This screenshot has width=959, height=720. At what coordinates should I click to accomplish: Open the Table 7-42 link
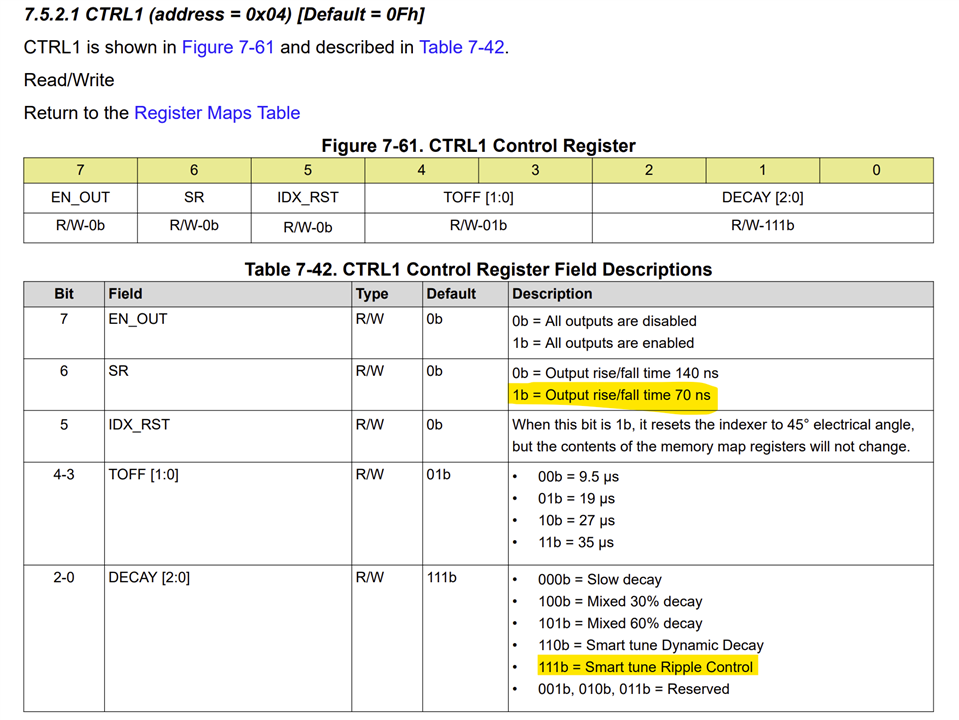pos(462,47)
